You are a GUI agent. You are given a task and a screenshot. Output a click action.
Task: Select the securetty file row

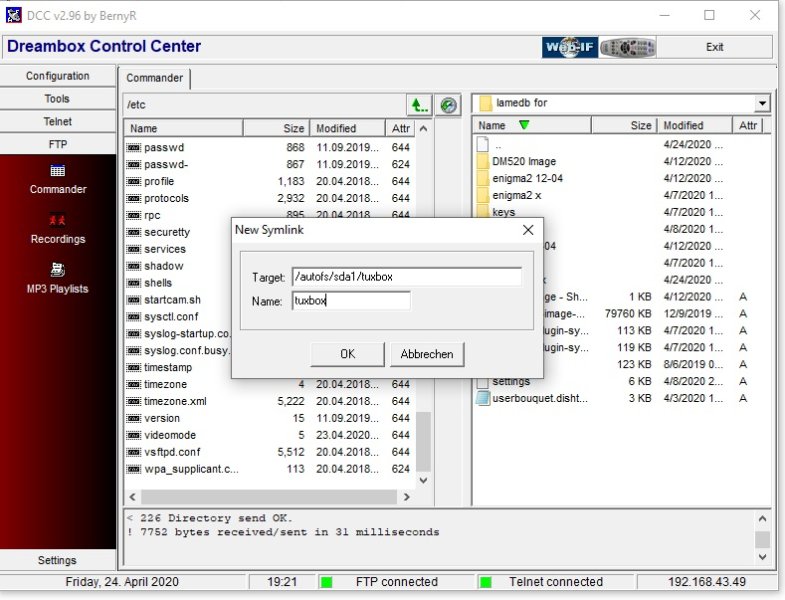pos(178,232)
